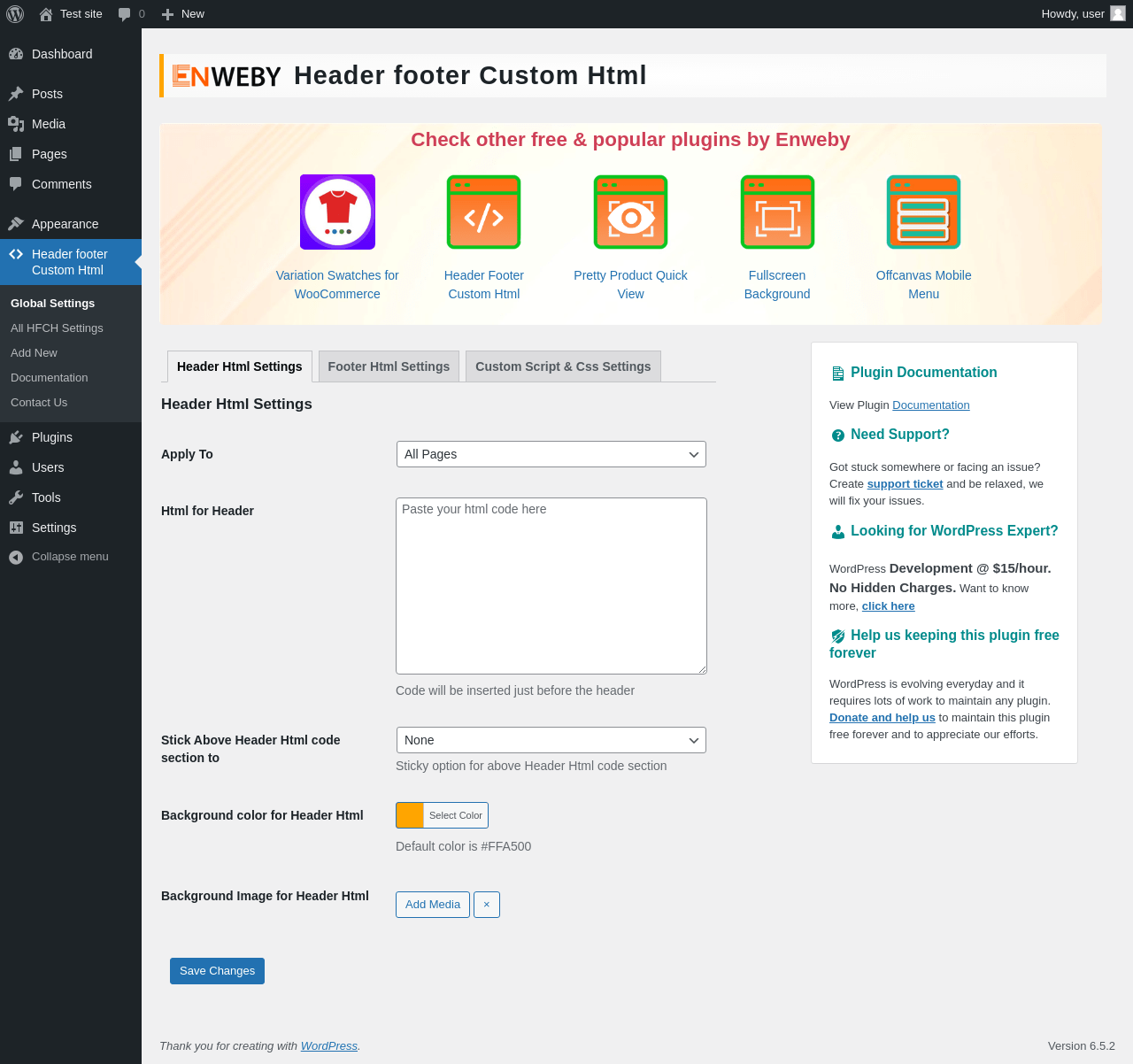The height and width of the screenshot is (1064, 1133).
Task: Open the Header Footer Custom Html plugin icon
Action: [x=484, y=212]
